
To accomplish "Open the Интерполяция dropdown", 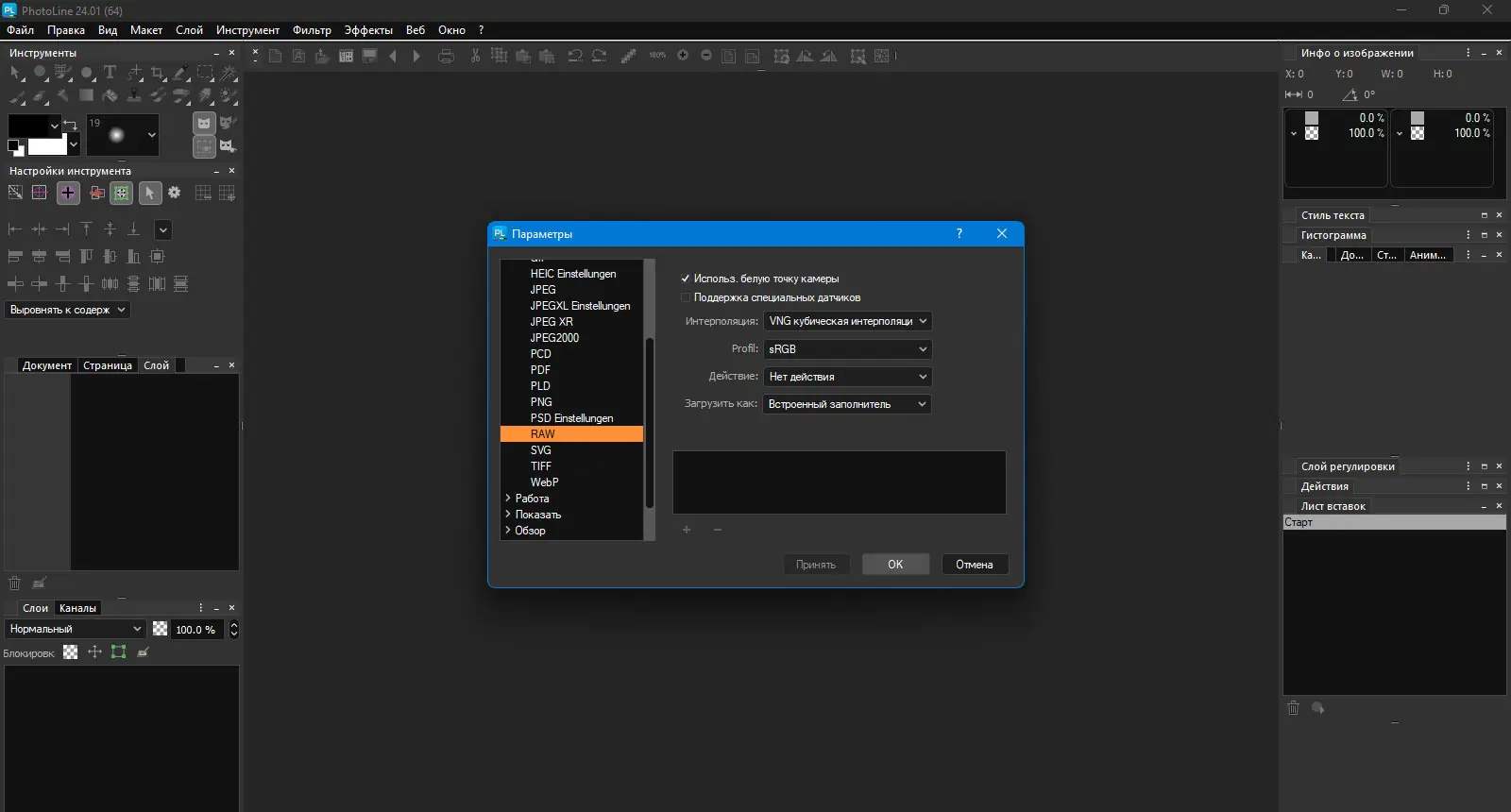I will (x=848, y=321).
